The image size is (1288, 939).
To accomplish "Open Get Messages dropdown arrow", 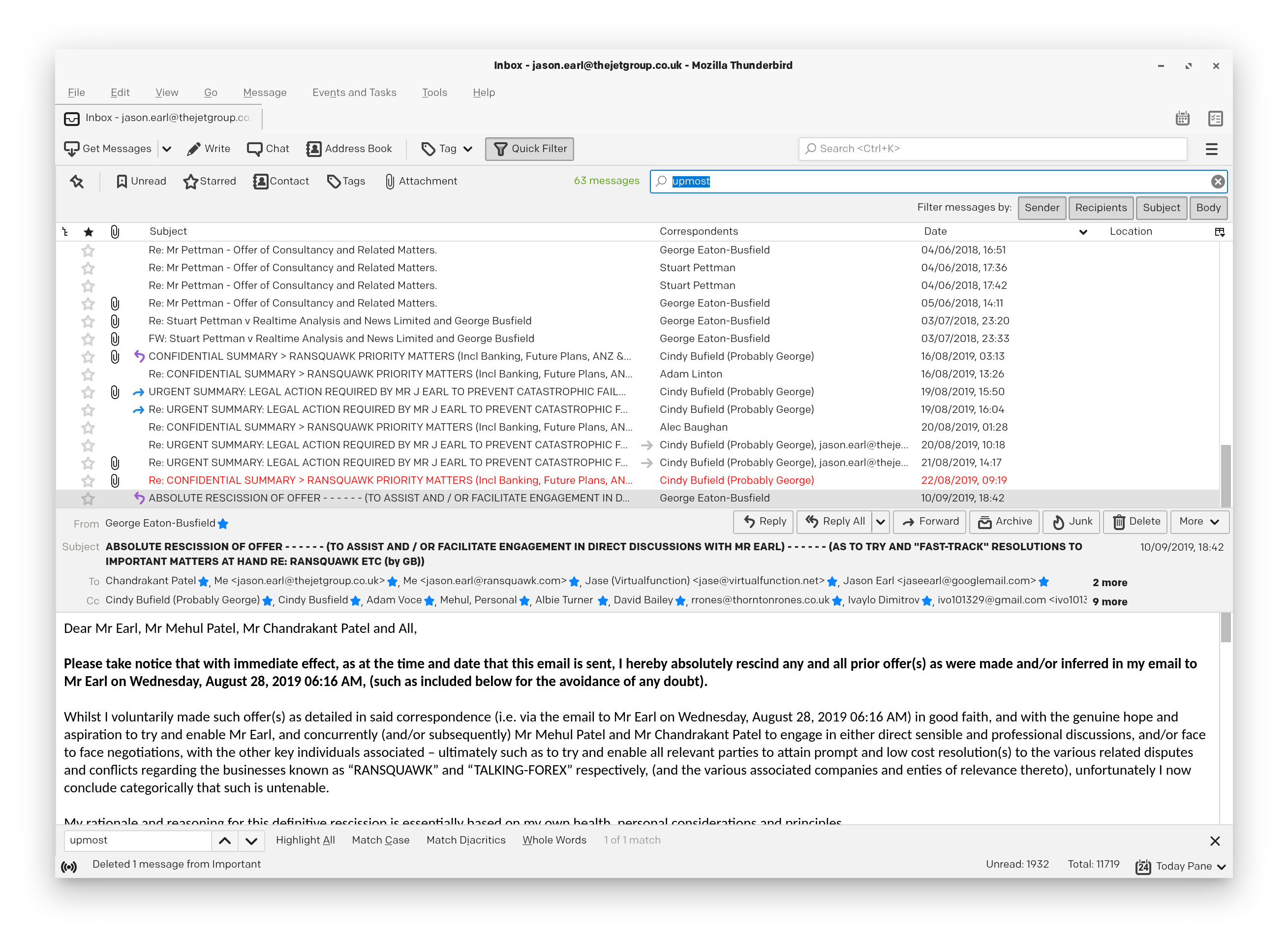I will 166,149.
